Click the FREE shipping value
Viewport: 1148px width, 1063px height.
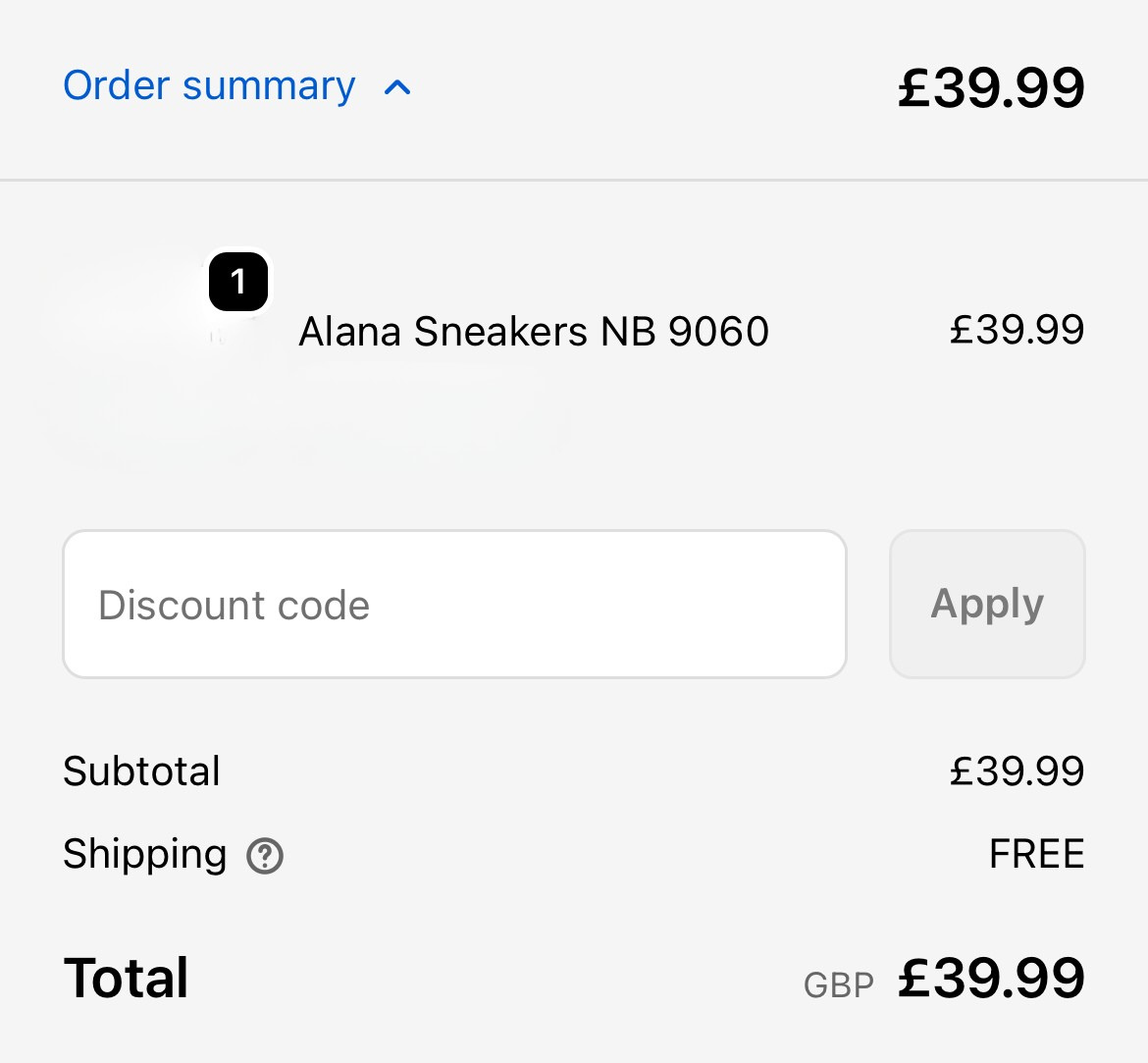coord(1036,854)
